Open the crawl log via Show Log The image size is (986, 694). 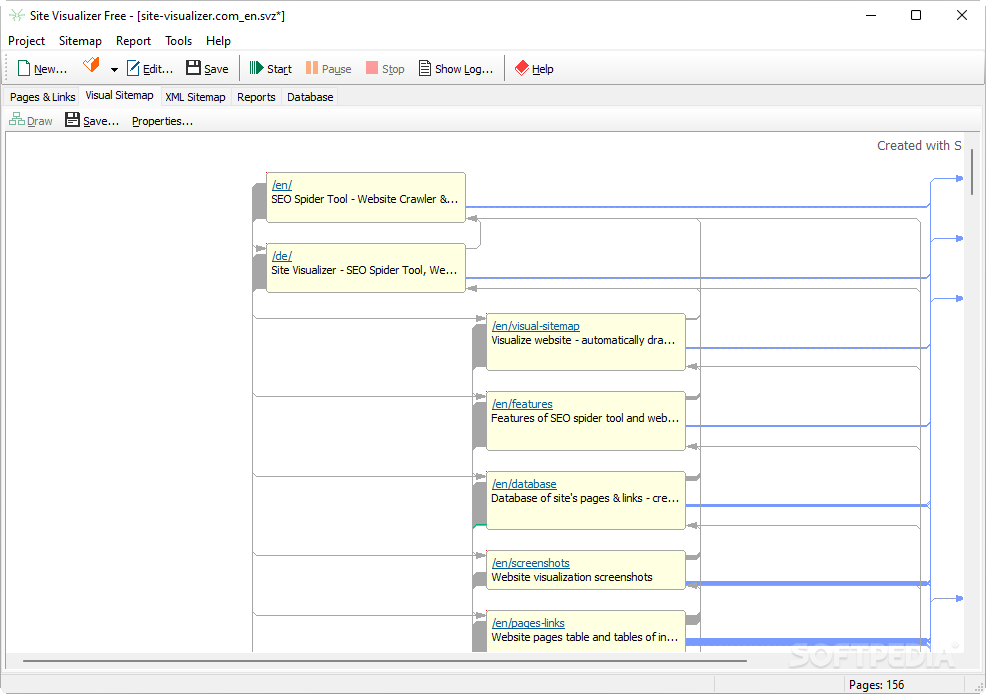pos(456,69)
